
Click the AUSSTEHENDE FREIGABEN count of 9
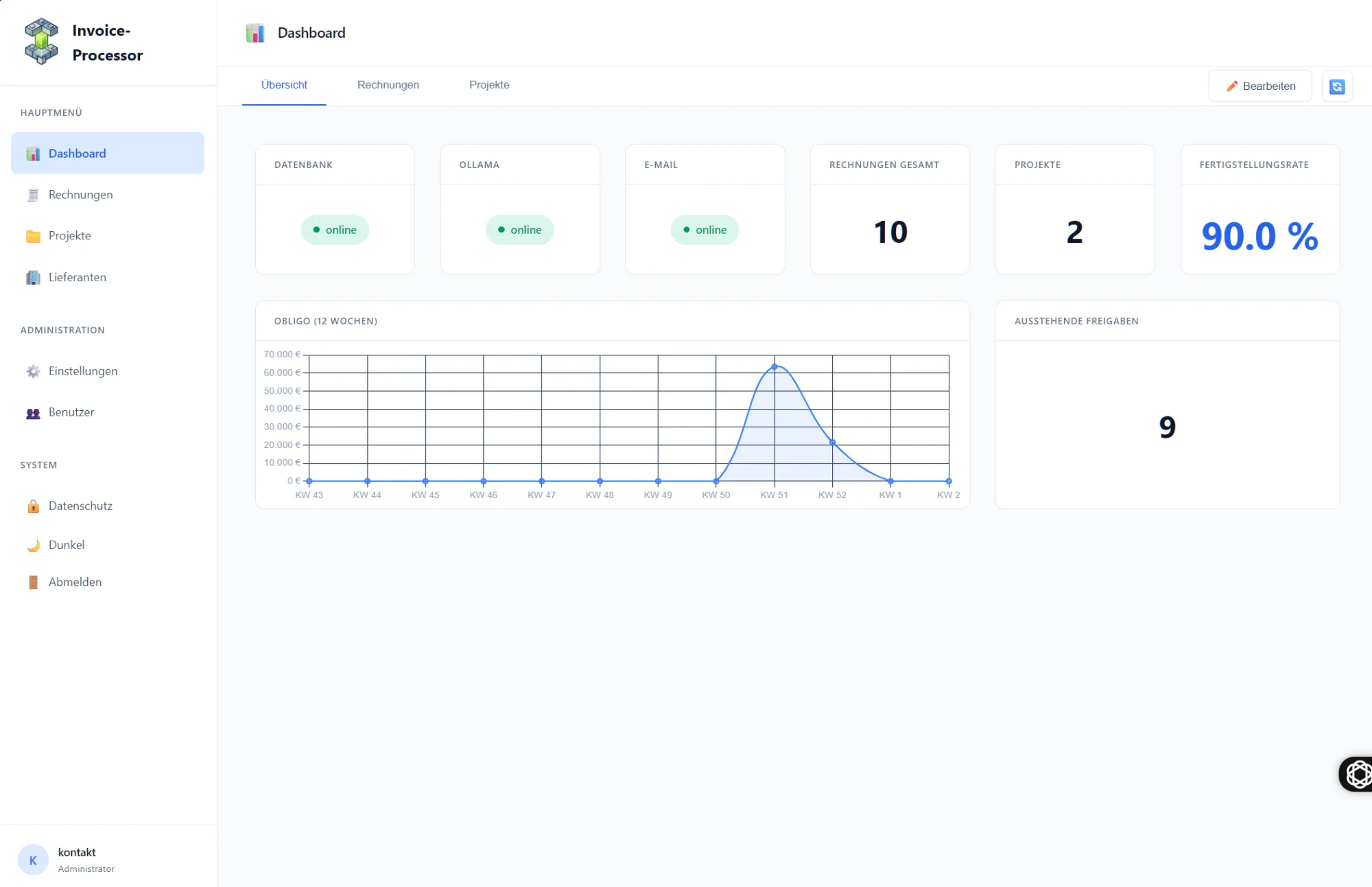click(x=1166, y=427)
